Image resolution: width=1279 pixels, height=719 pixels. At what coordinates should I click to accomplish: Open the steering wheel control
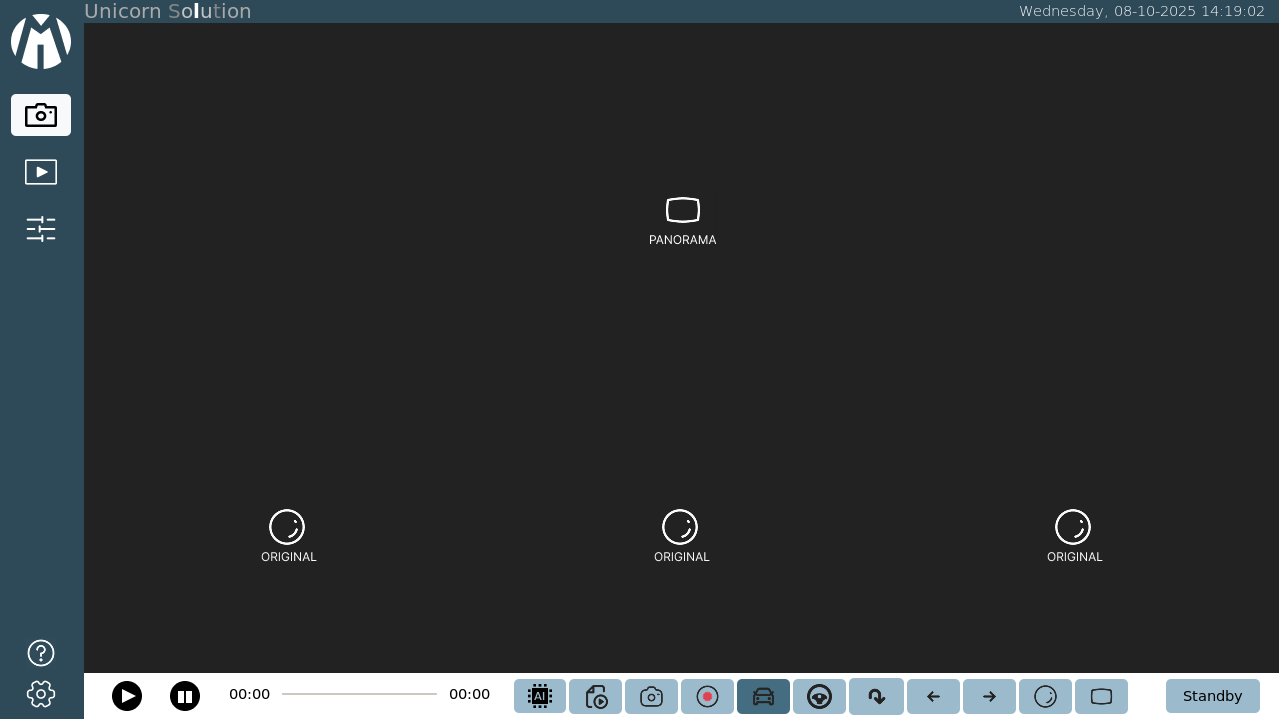[x=819, y=696]
